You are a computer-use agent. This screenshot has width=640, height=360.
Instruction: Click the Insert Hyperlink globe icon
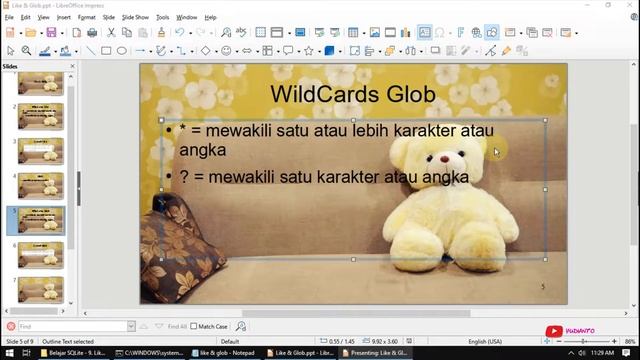coord(476,32)
